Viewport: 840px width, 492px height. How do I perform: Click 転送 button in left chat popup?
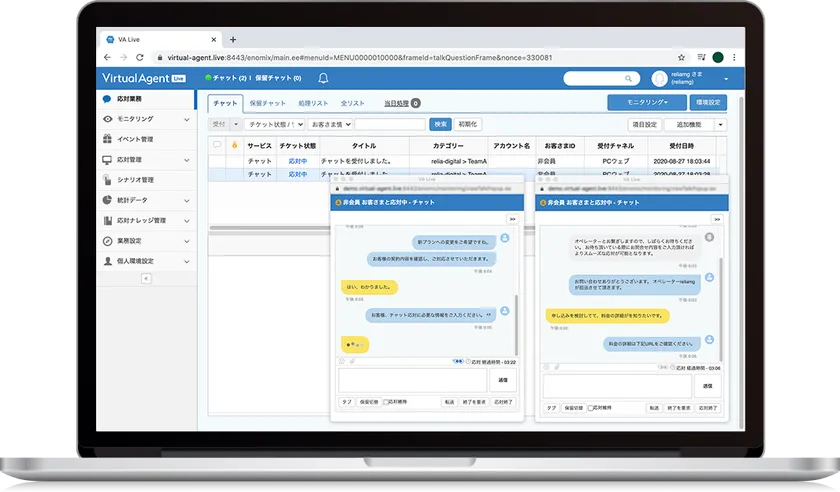point(449,402)
